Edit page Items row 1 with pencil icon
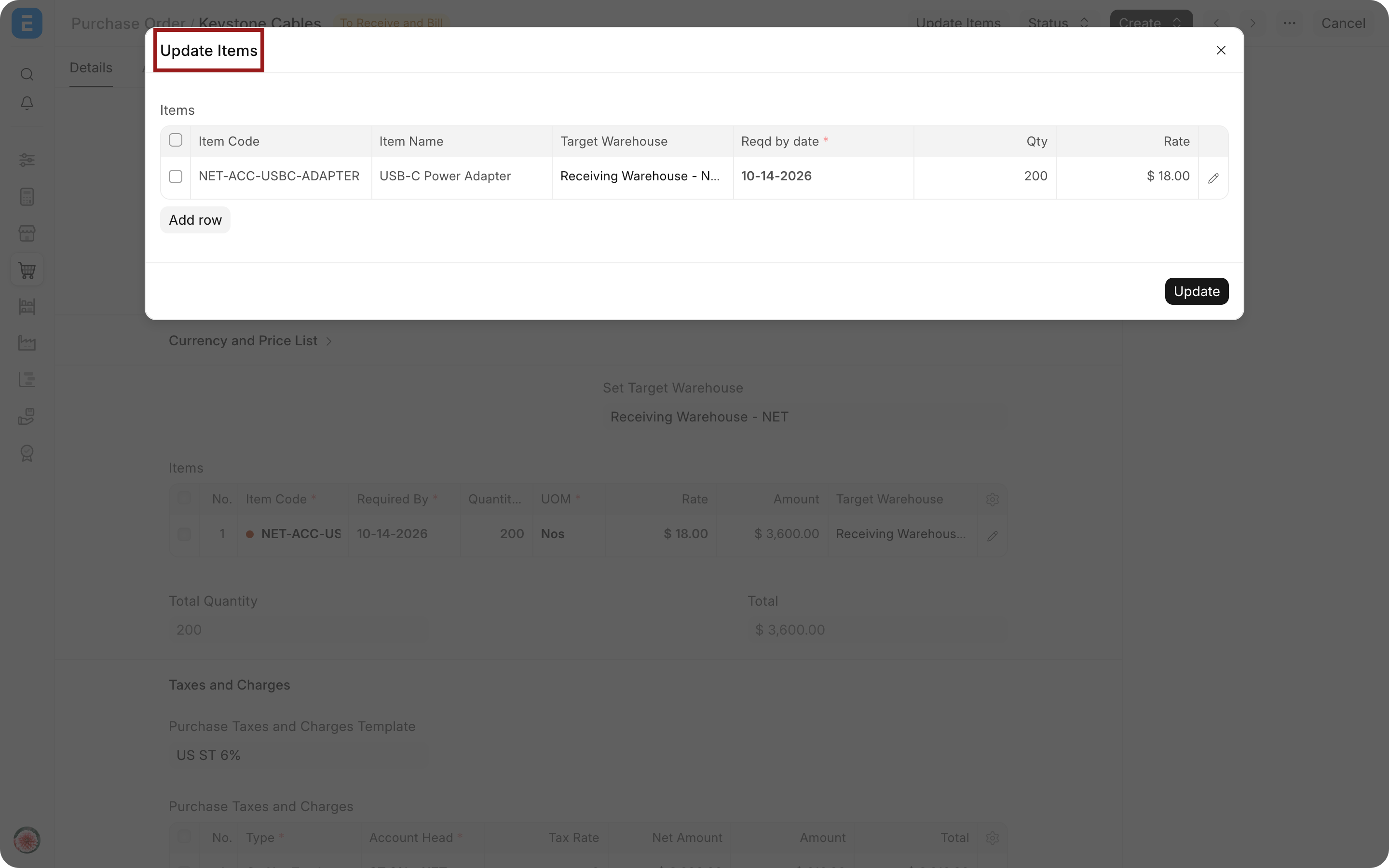Screen dimensions: 1389x868 pyautogui.click(x=992, y=536)
